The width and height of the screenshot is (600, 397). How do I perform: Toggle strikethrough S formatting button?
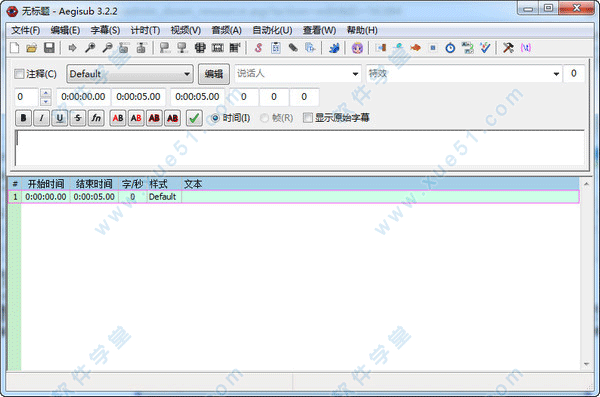78,118
